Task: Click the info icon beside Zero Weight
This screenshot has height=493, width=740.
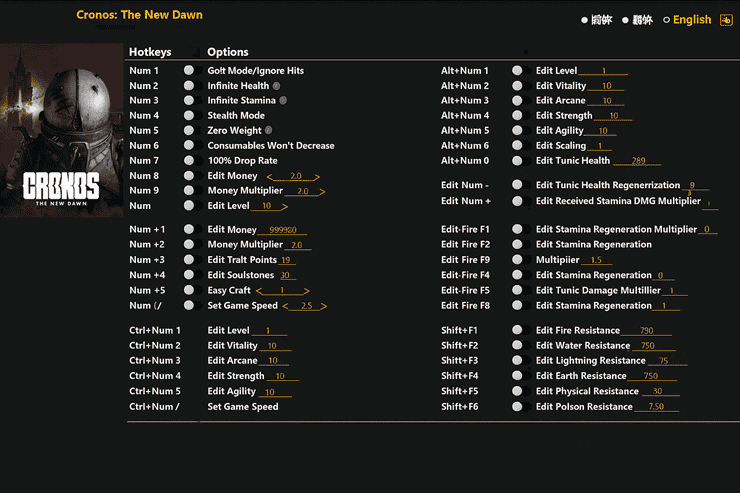Action: 269,130
